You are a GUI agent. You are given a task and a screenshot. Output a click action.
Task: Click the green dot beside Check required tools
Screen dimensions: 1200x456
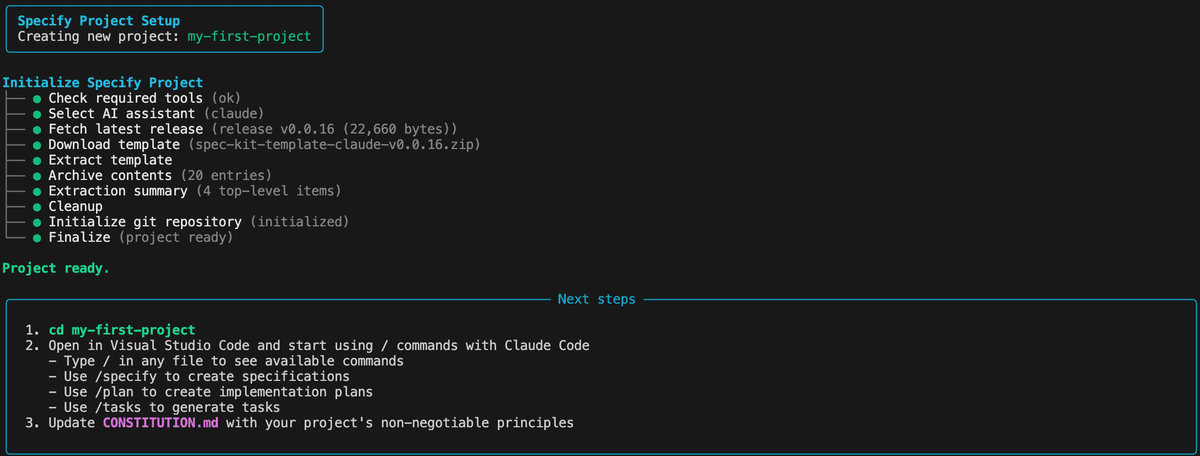click(37, 98)
